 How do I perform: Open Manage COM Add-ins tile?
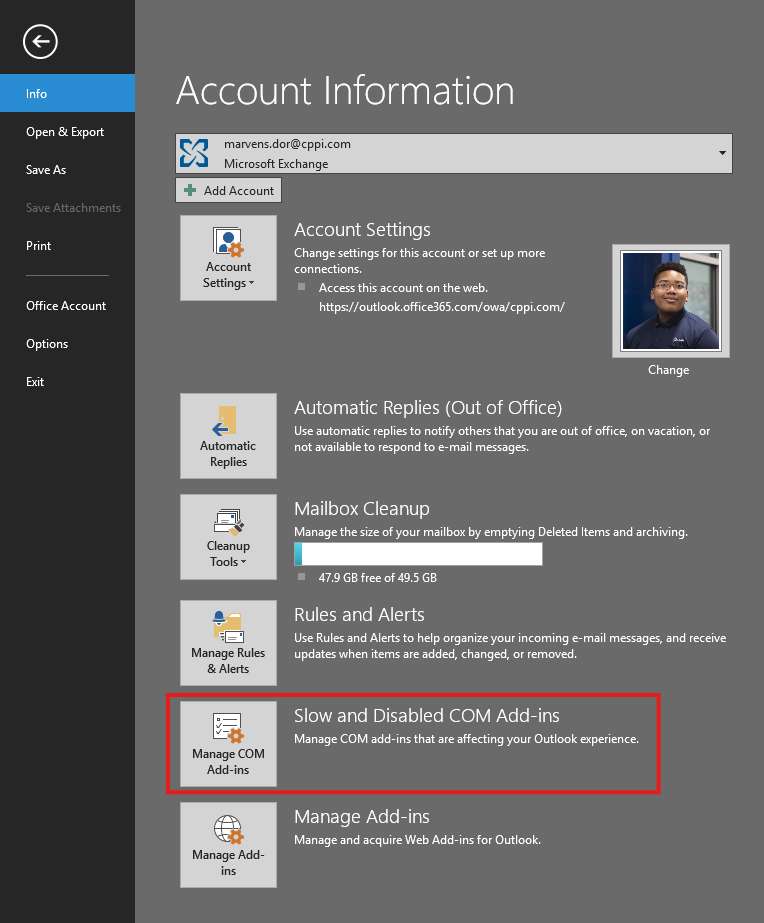pos(228,744)
